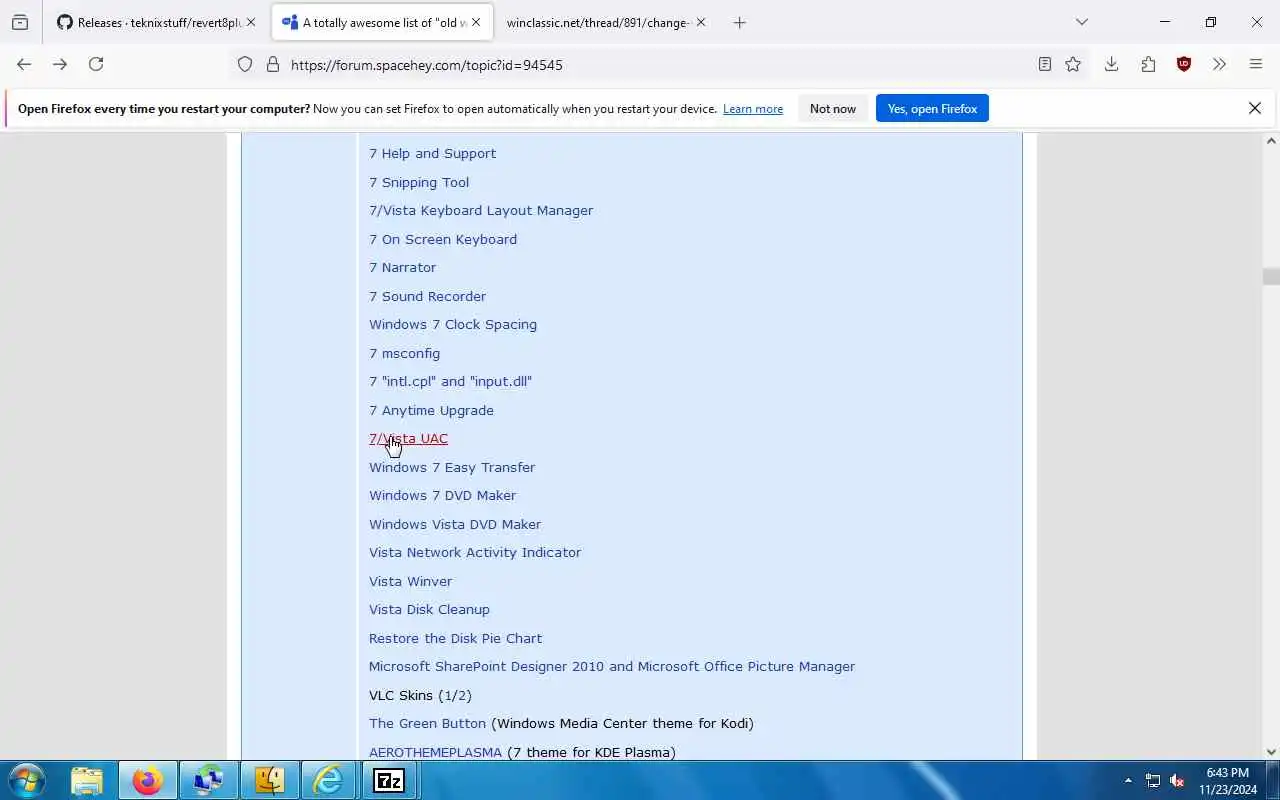This screenshot has width=1280, height=800.
Task: Close the spacehey topic tab
Action: pos(476,22)
